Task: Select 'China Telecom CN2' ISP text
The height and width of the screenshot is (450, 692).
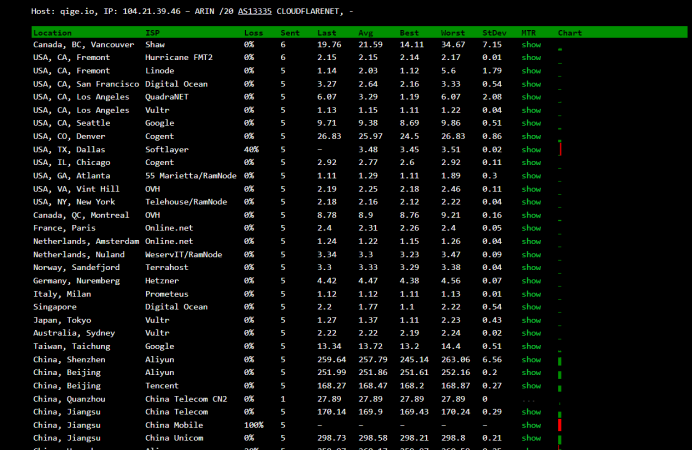Action: click(x=186, y=399)
